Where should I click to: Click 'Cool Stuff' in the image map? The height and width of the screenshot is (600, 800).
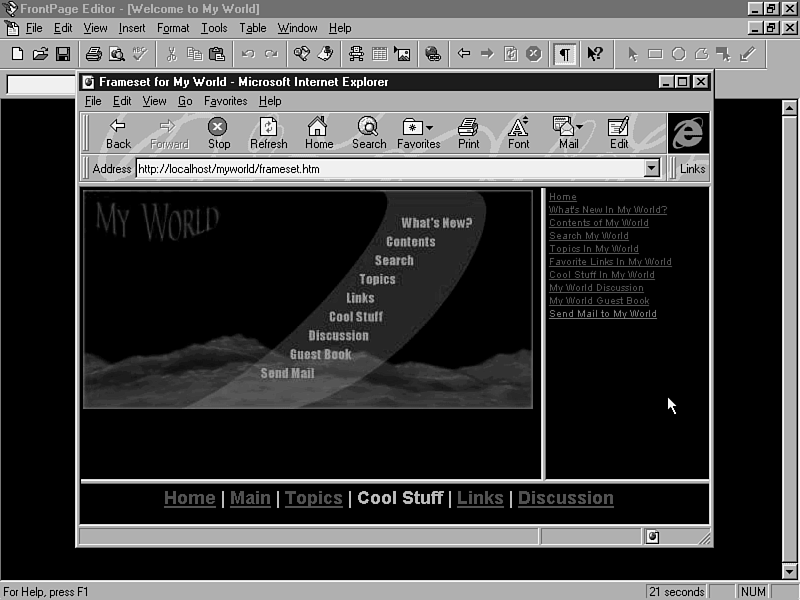(356, 317)
